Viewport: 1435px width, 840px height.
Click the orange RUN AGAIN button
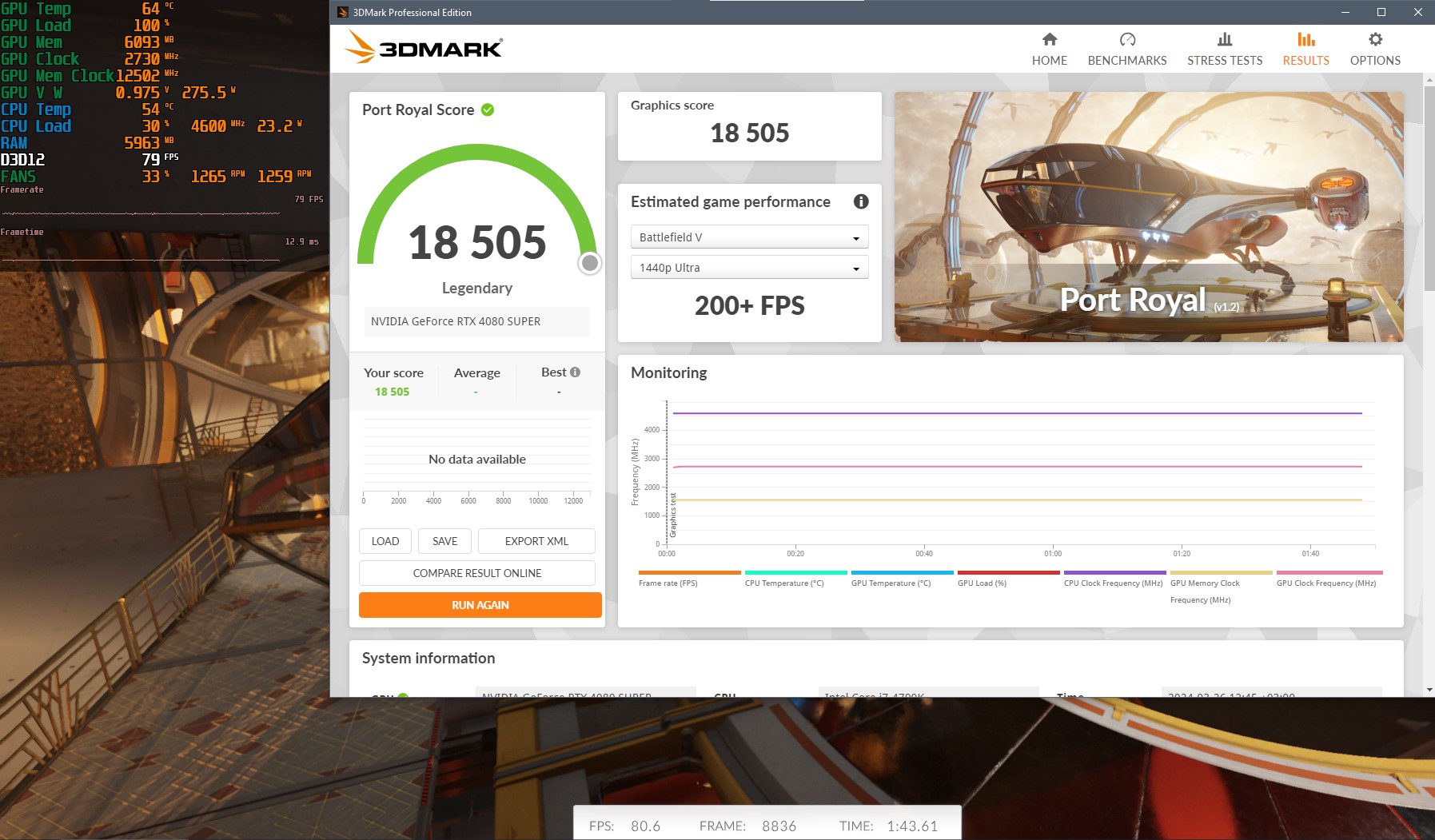[x=480, y=605]
